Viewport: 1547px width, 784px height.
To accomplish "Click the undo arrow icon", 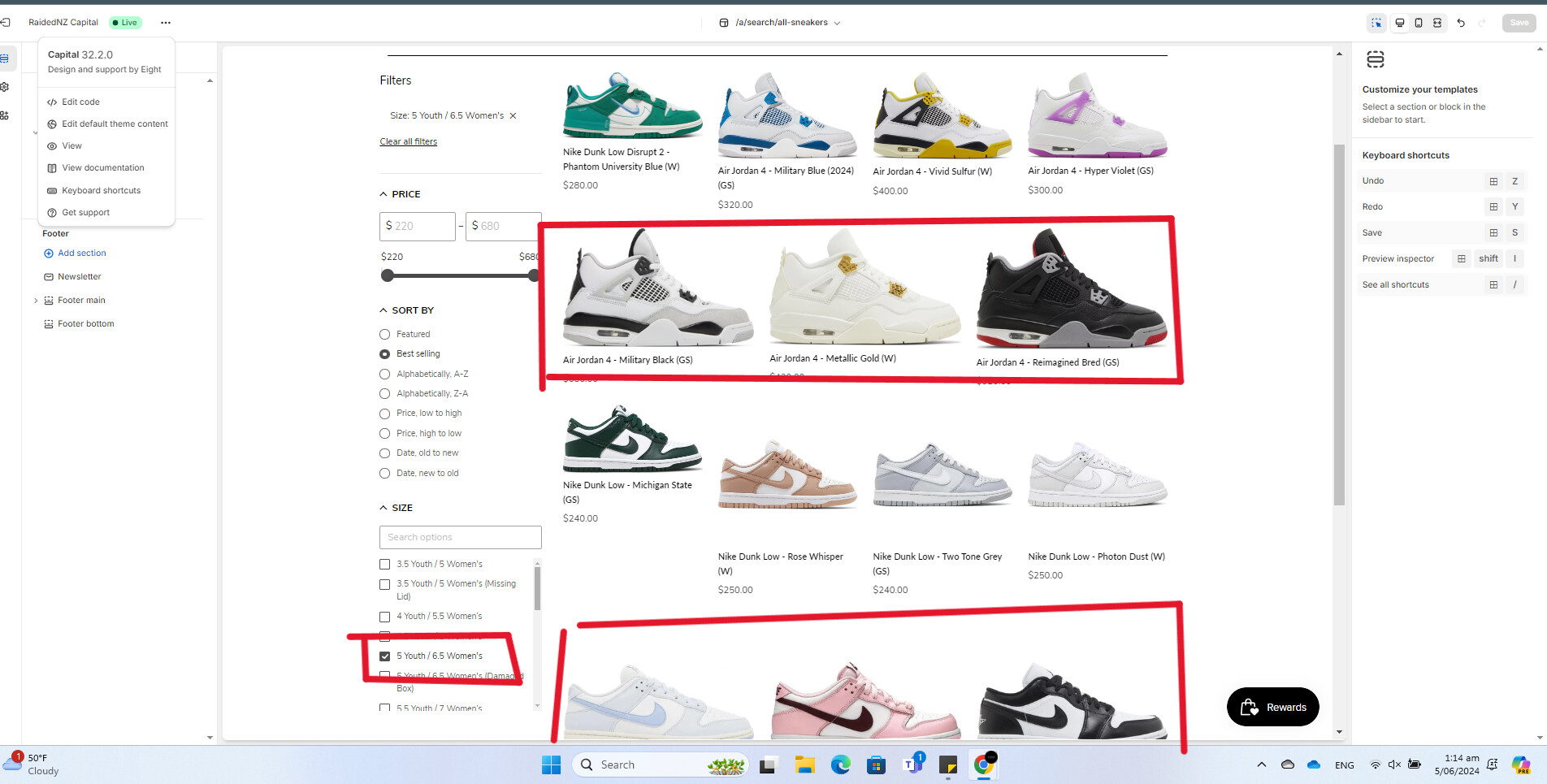I will tap(1461, 23).
